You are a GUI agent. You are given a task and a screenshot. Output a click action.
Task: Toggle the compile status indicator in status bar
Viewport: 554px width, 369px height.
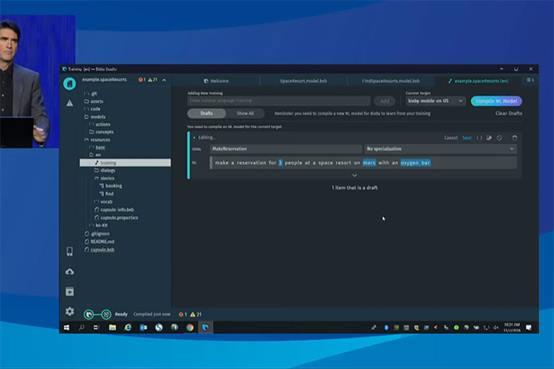pos(97,314)
